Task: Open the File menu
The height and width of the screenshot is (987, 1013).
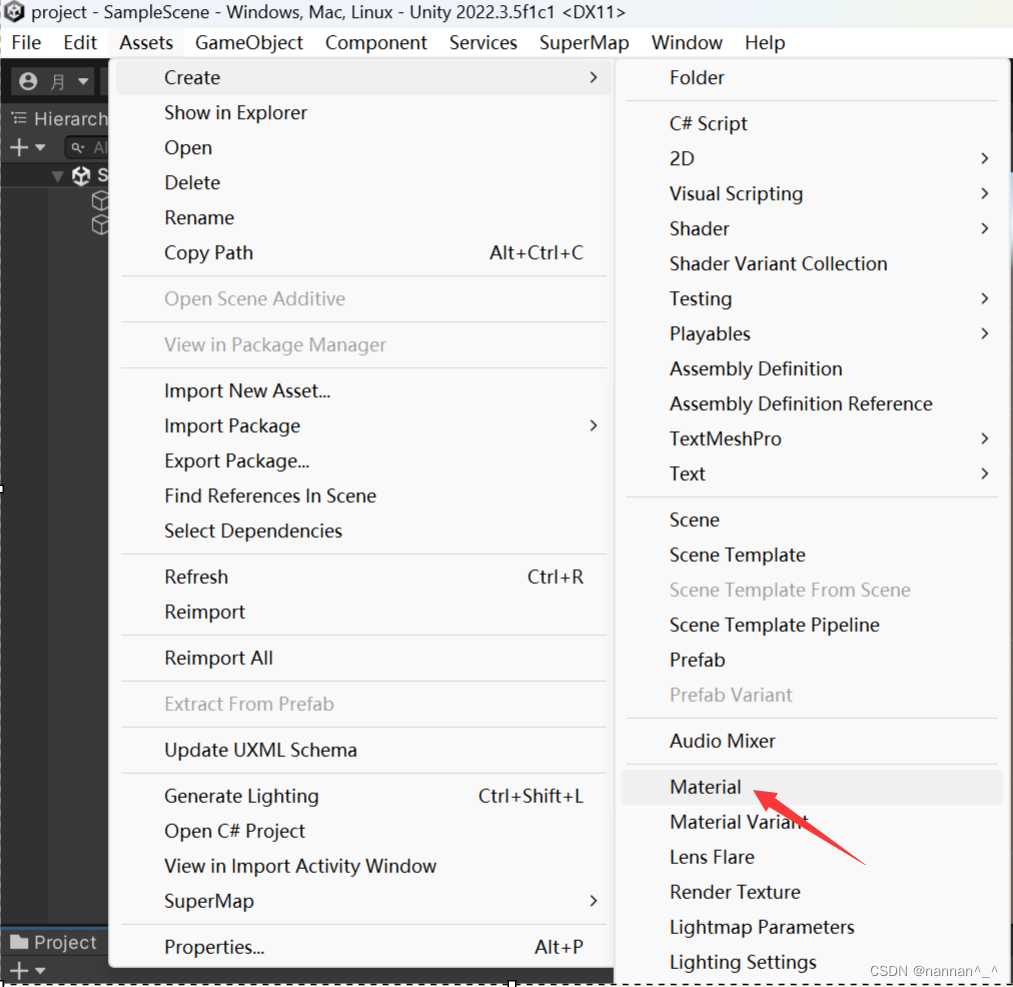Action: click(26, 43)
